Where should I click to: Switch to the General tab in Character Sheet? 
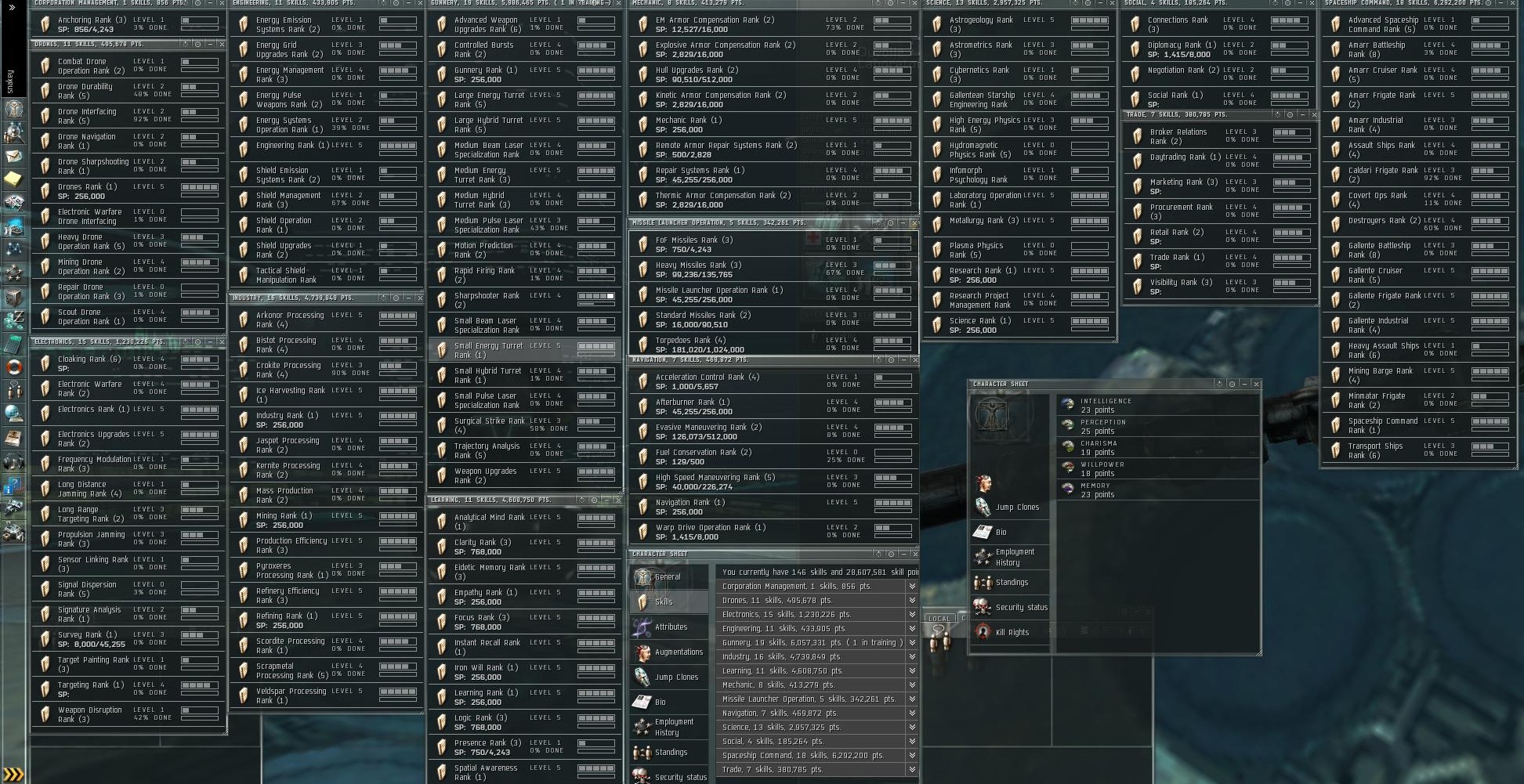tap(670, 577)
